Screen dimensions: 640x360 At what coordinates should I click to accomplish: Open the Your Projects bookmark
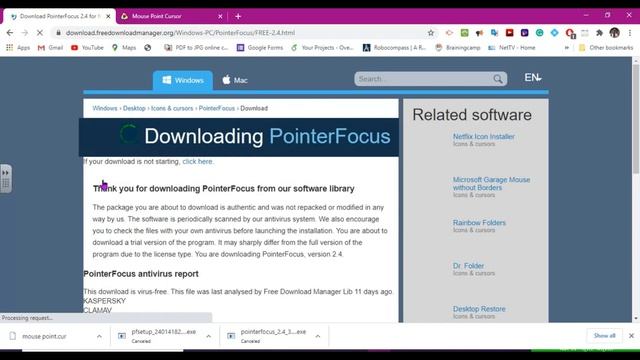tap(322, 48)
